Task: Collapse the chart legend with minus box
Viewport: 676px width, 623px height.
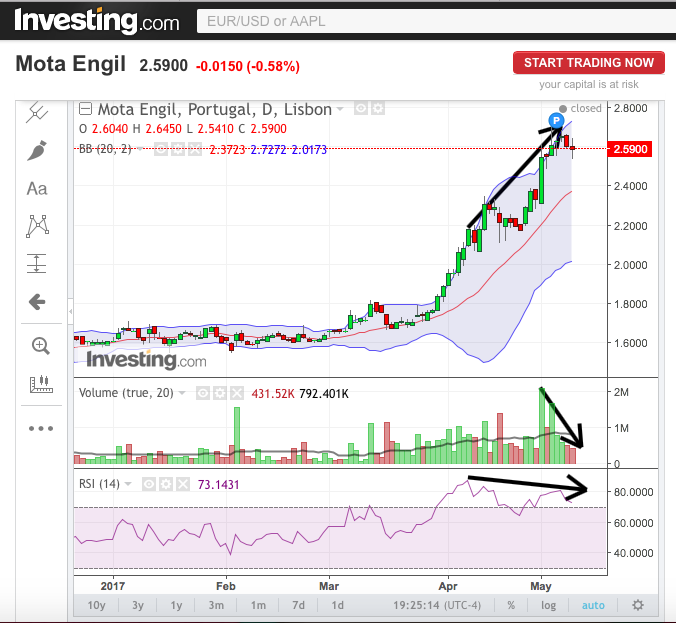Action: click(85, 109)
